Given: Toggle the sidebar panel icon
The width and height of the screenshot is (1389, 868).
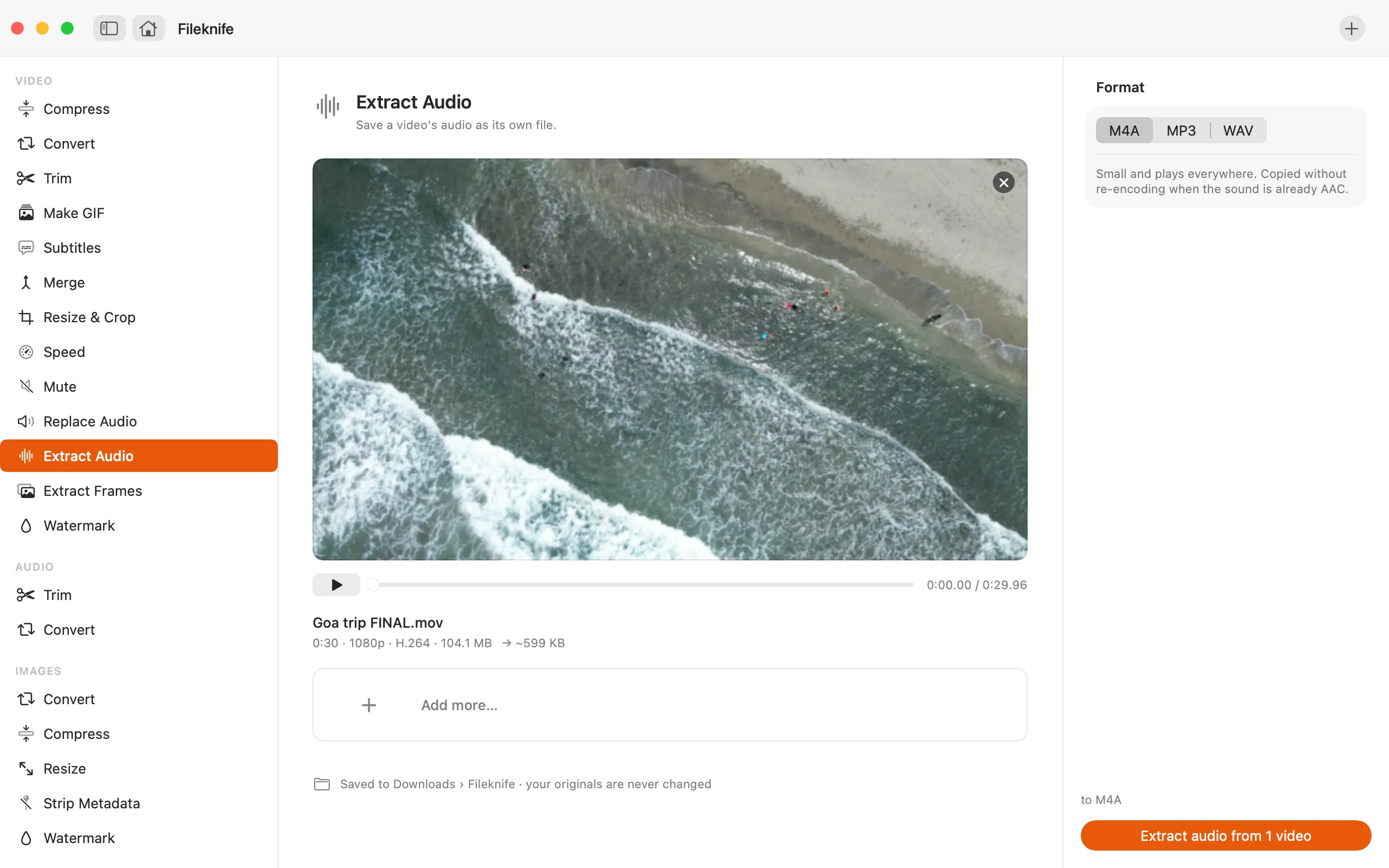Looking at the screenshot, I should point(109,29).
